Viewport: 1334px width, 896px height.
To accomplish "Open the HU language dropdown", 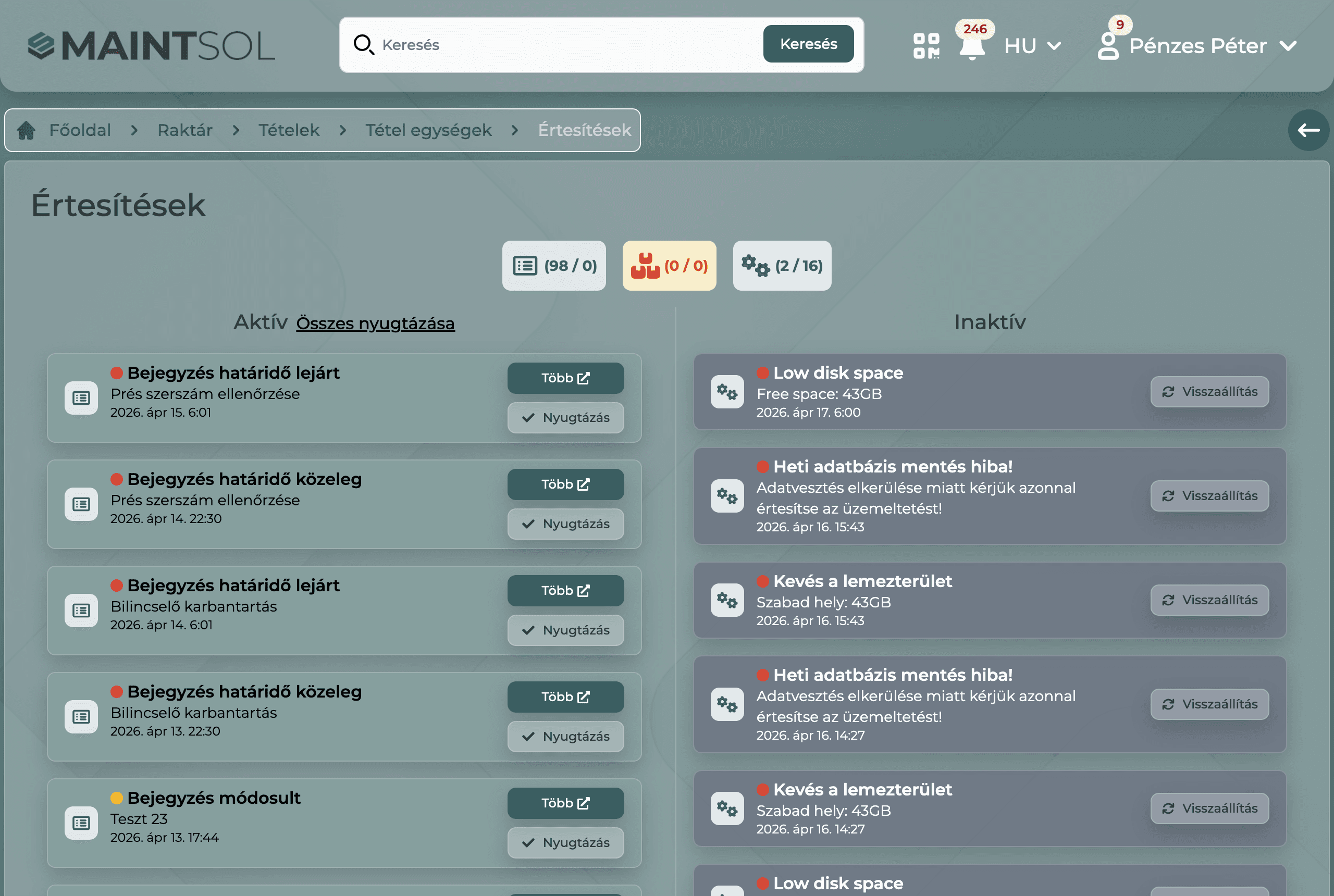I will point(1032,46).
